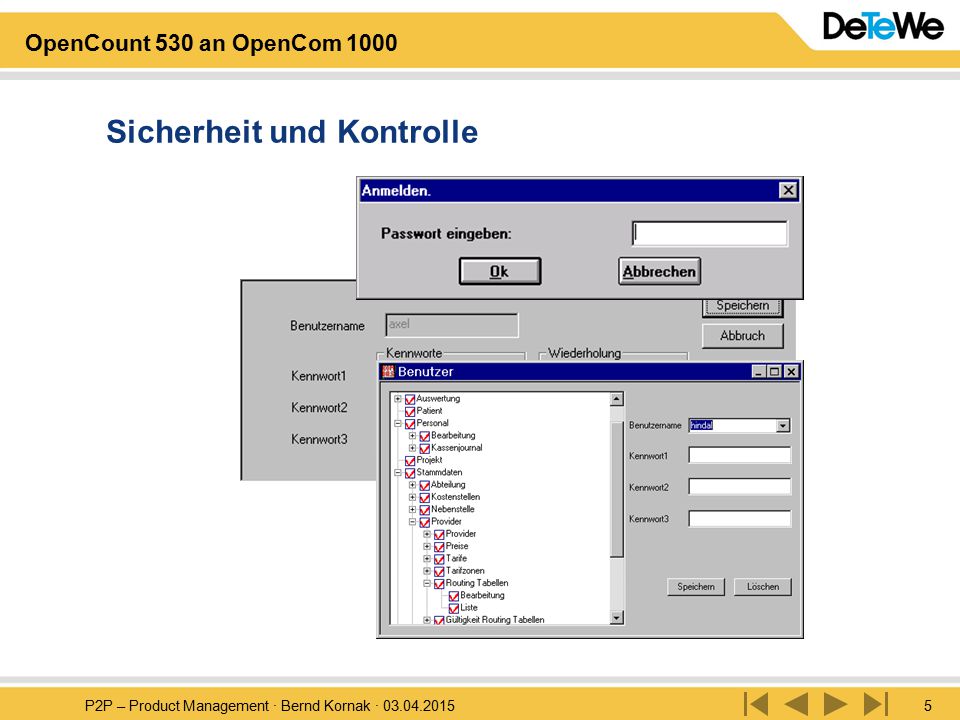
Task: Click the footer text 'P2P – Product Management'
Action: click(x=176, y=706)
